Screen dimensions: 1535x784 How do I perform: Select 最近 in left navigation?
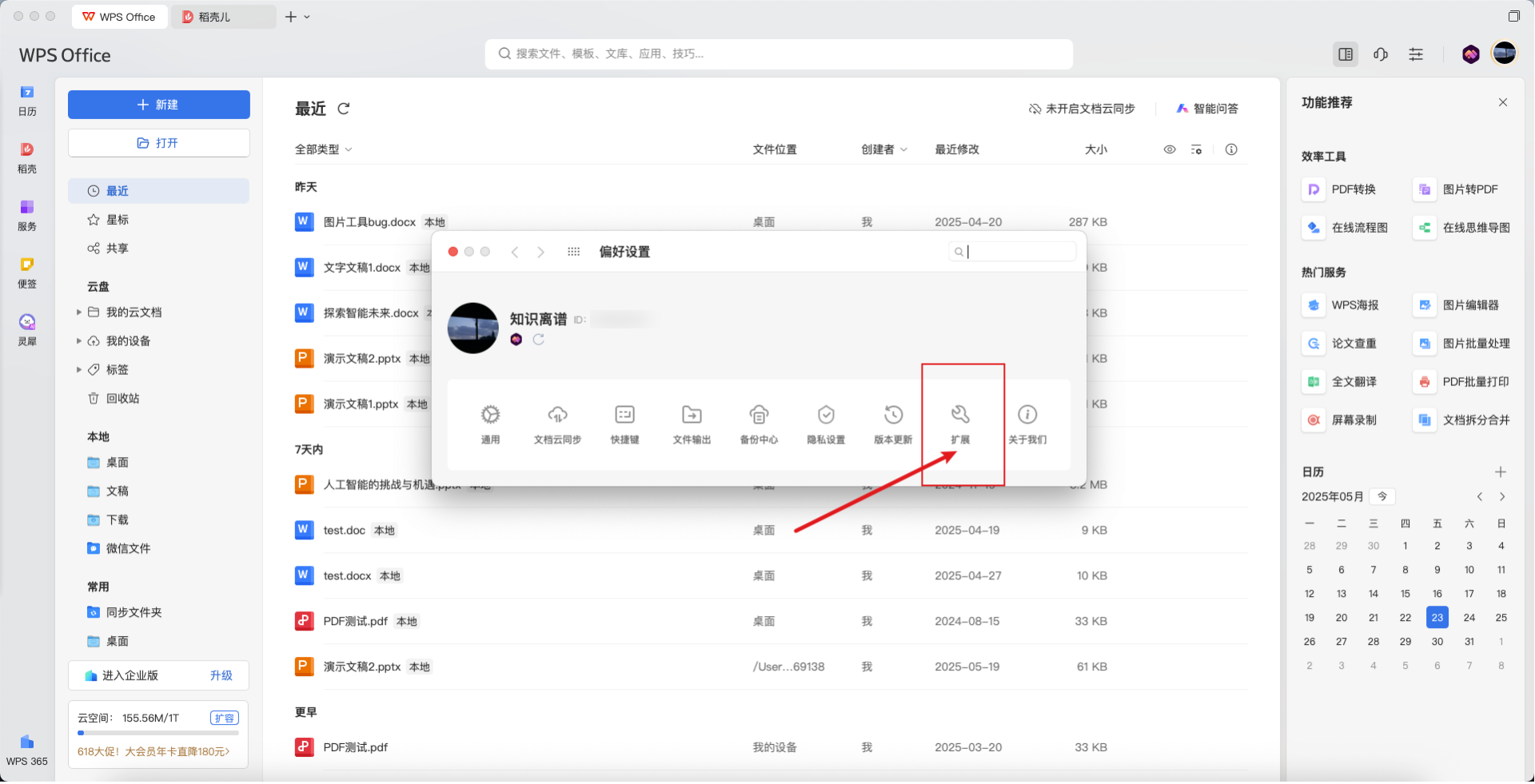pyautogui.click(x=158, y=191)
